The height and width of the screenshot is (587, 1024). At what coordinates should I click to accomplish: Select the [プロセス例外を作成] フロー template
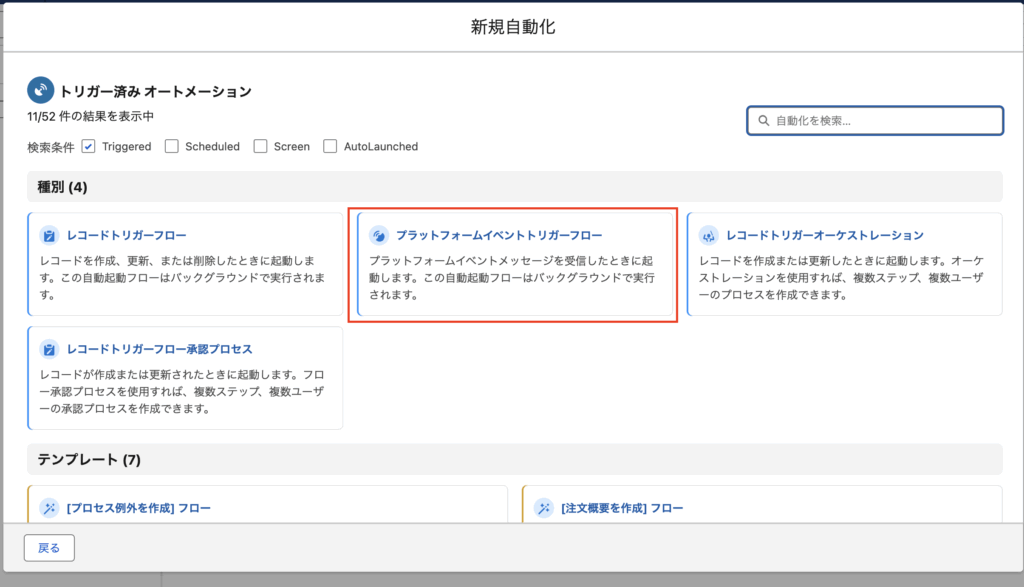(x=138, y=508)
